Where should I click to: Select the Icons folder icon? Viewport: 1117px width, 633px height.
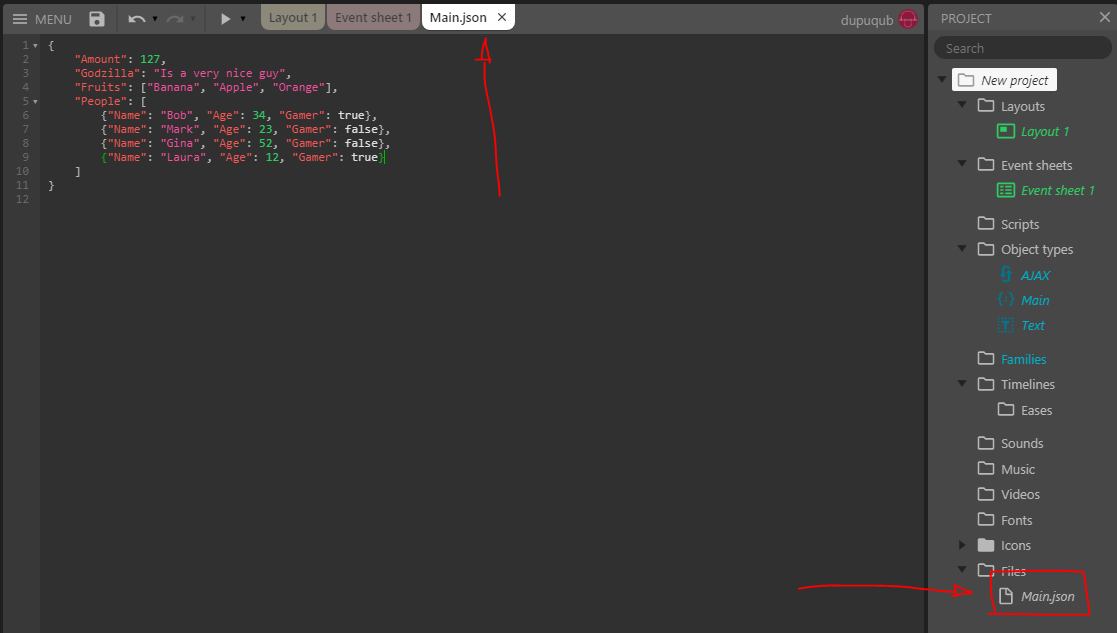(986, 545)
